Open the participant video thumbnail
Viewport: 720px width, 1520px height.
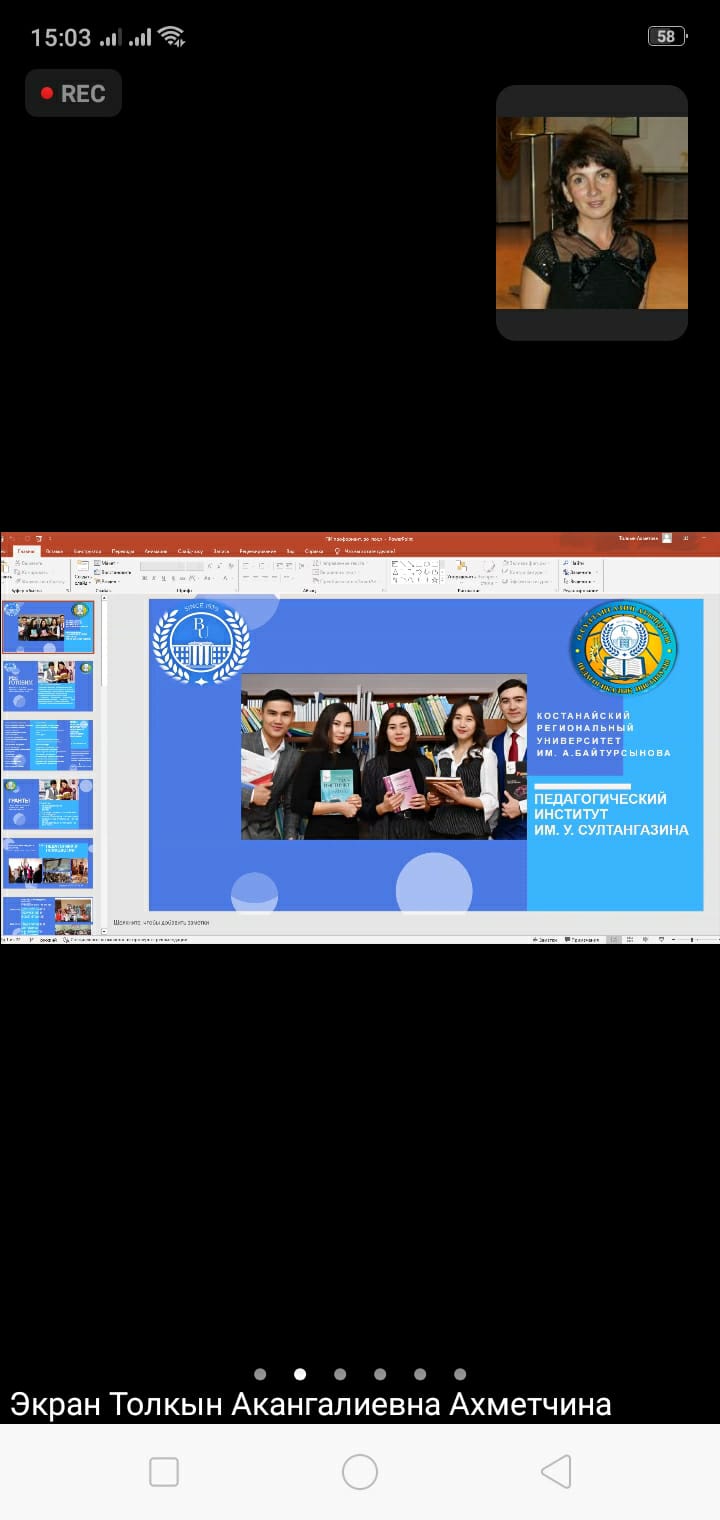[592, 212]
